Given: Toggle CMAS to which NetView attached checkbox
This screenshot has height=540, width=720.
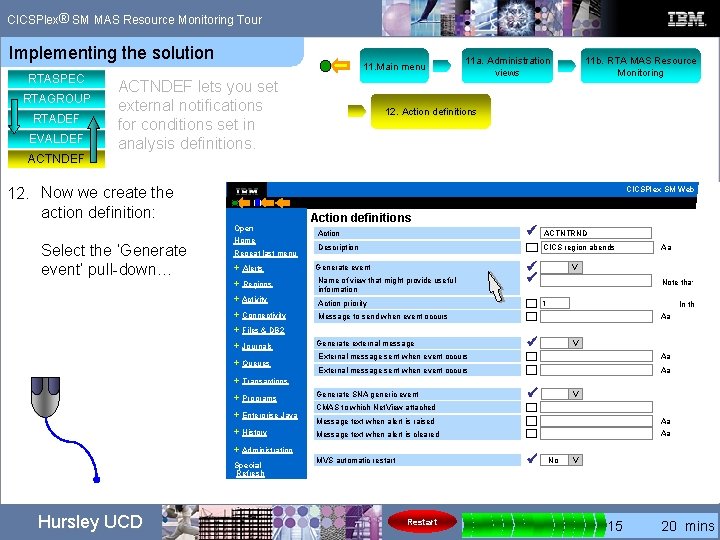Looking at the screenshot, I should pos(531,407).
